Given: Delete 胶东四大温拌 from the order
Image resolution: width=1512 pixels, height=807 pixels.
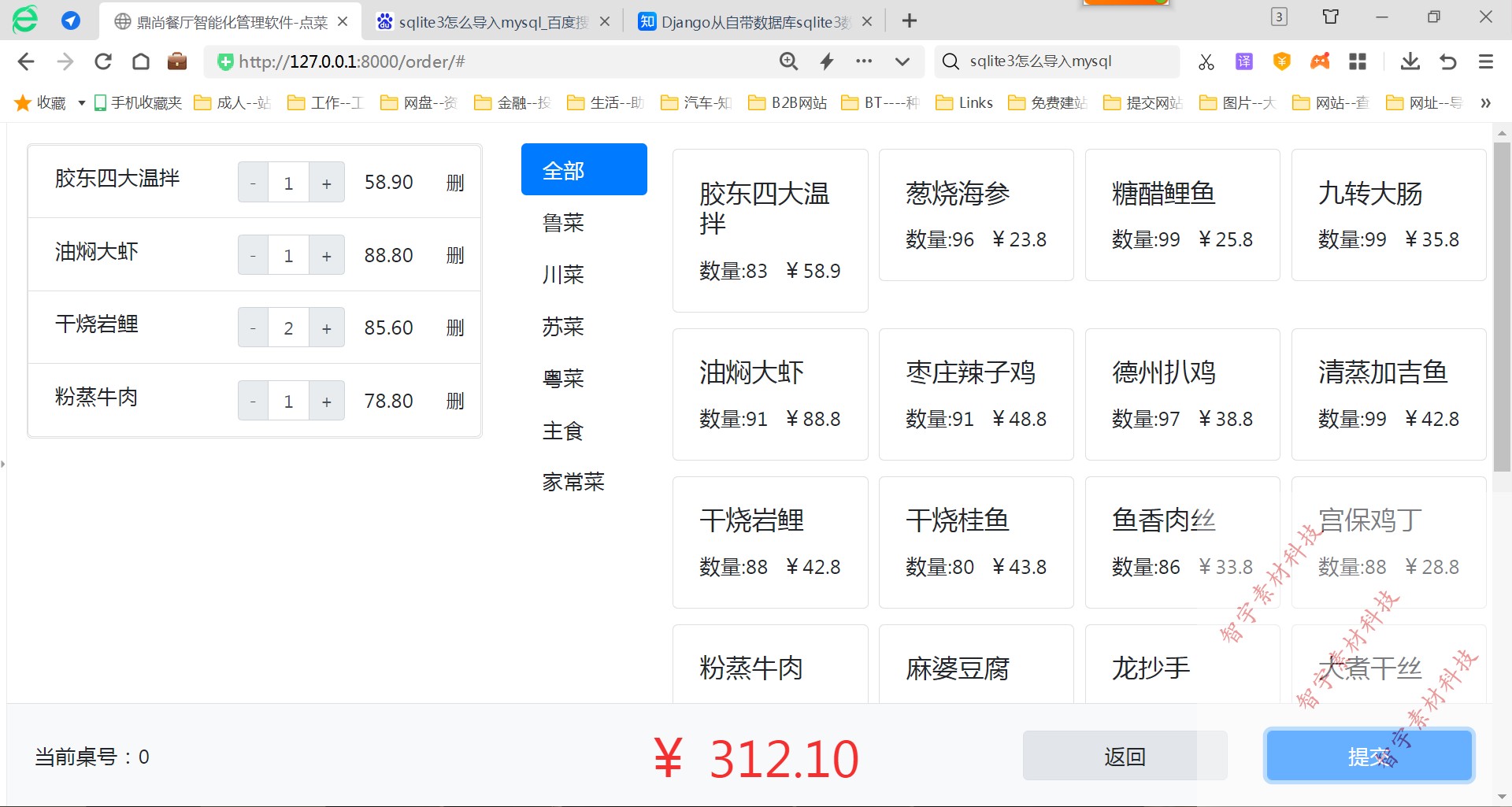Looking at the screenshot, I should pyautogui.click(x=455, y=183).
